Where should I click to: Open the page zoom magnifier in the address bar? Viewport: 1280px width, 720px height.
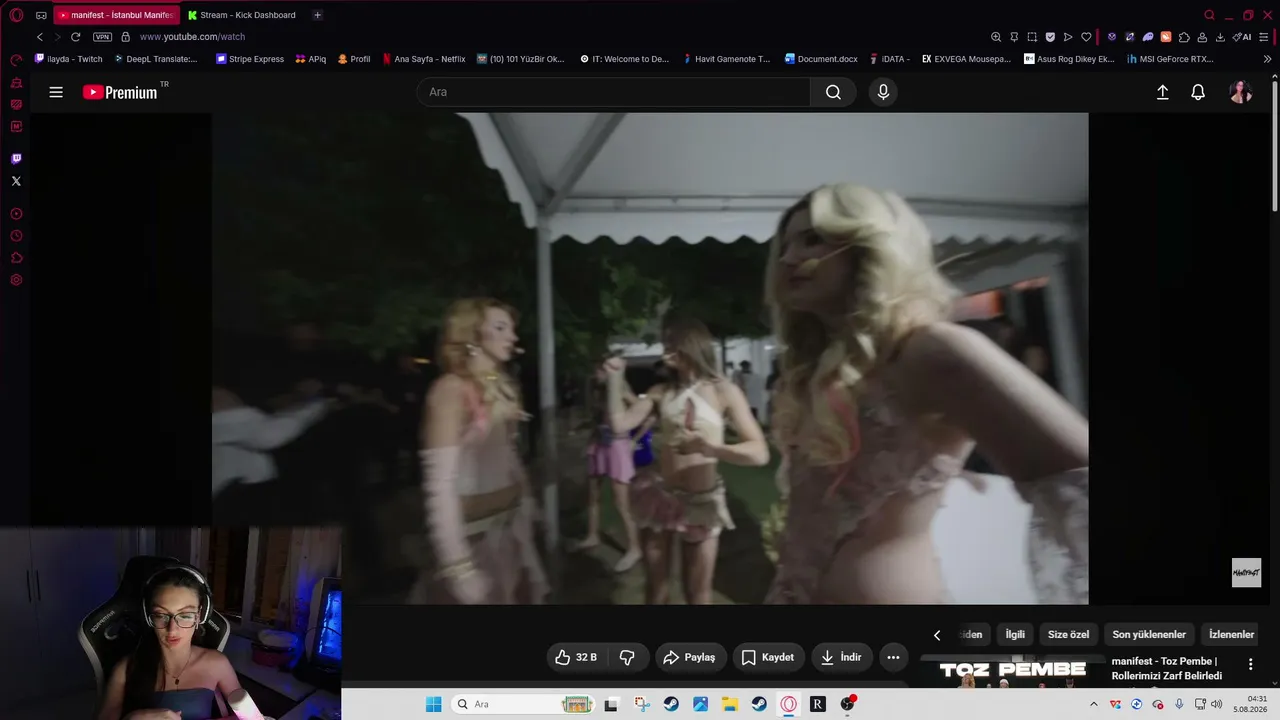point(996,37)
